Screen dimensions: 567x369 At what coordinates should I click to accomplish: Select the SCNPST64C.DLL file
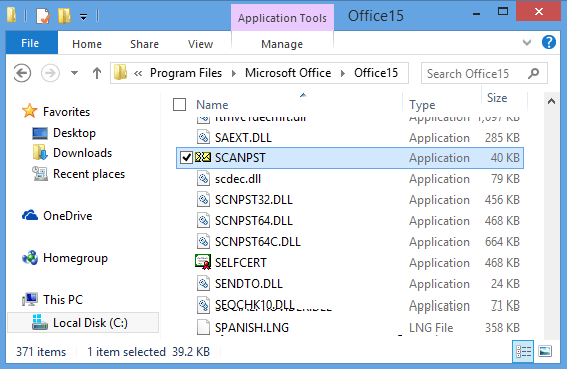(257, 242)
